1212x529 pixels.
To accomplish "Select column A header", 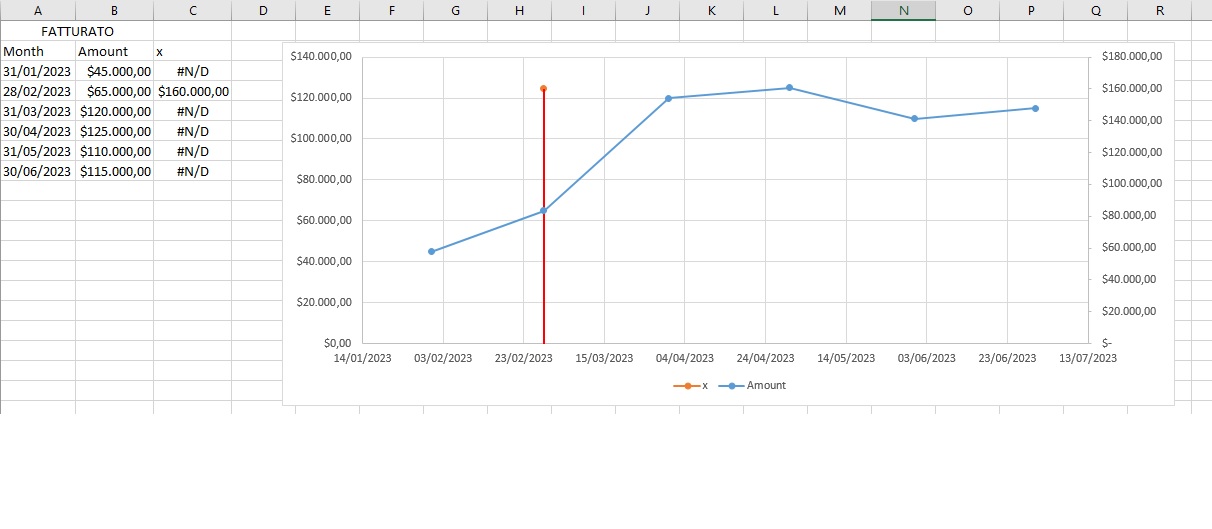I will (x=38, y=11).
